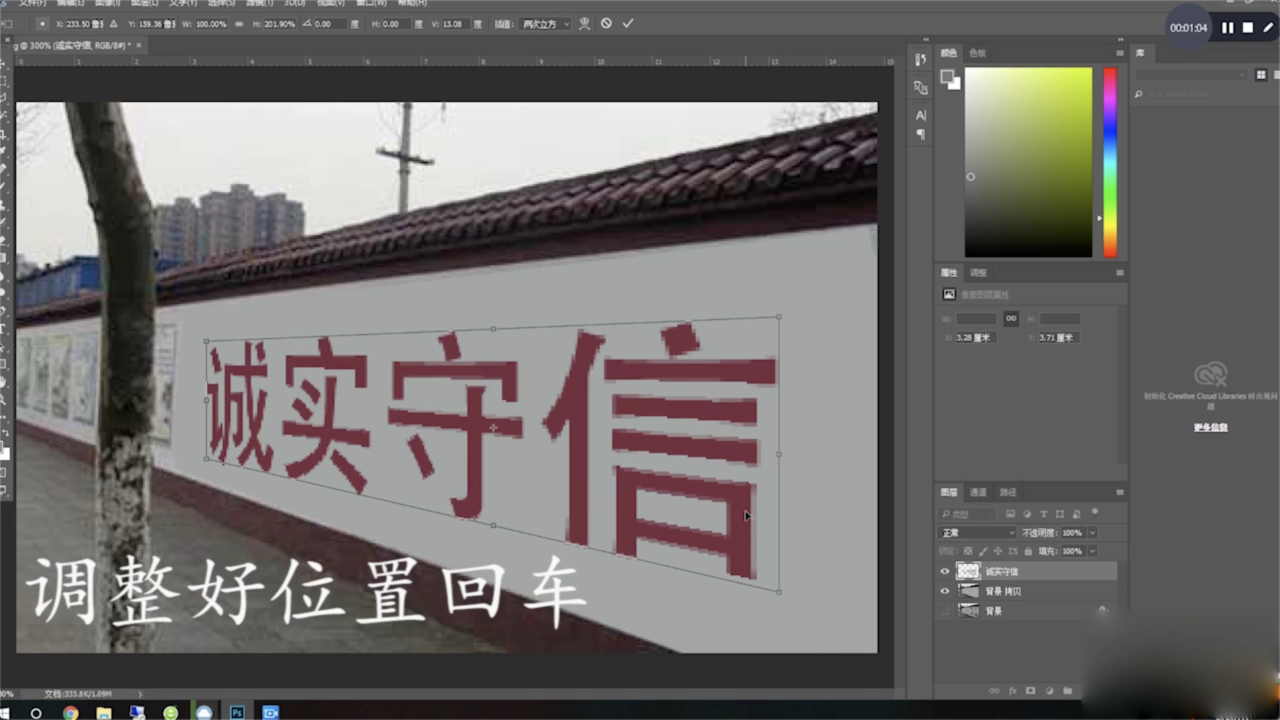Lock transparent pixels icon in Layers panel

pos(967,551)
